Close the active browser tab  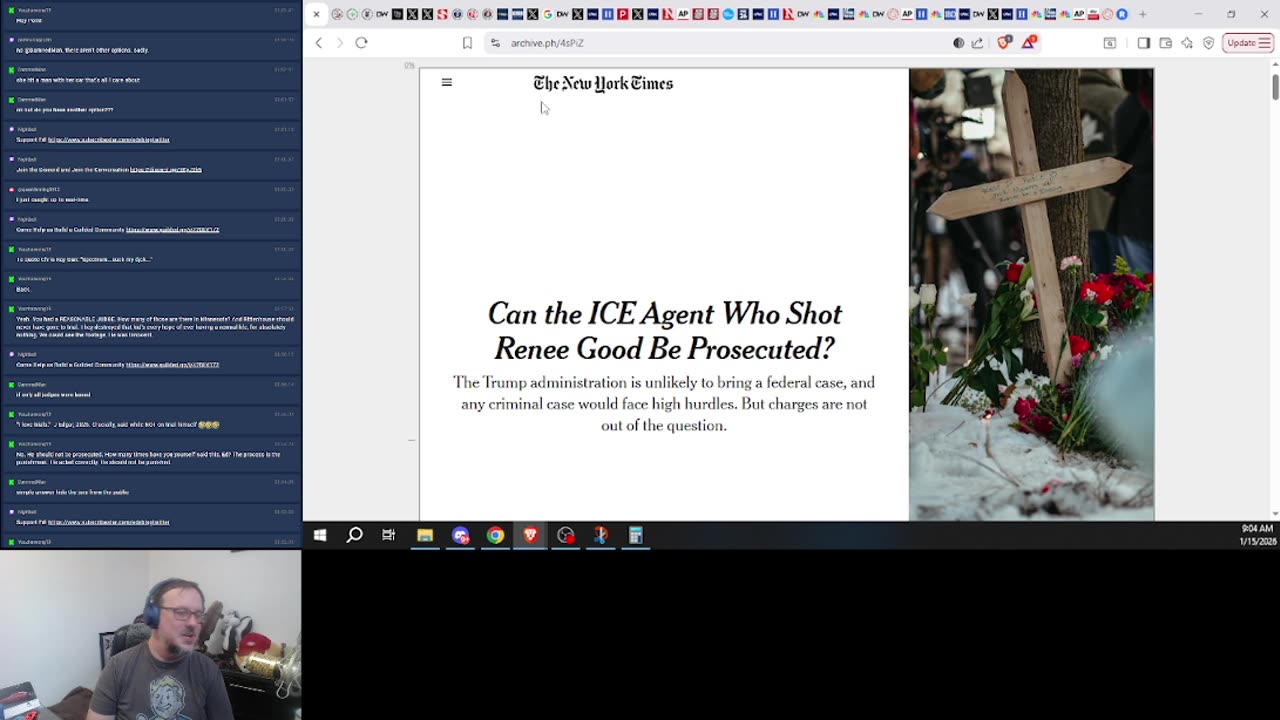[316, 14]
